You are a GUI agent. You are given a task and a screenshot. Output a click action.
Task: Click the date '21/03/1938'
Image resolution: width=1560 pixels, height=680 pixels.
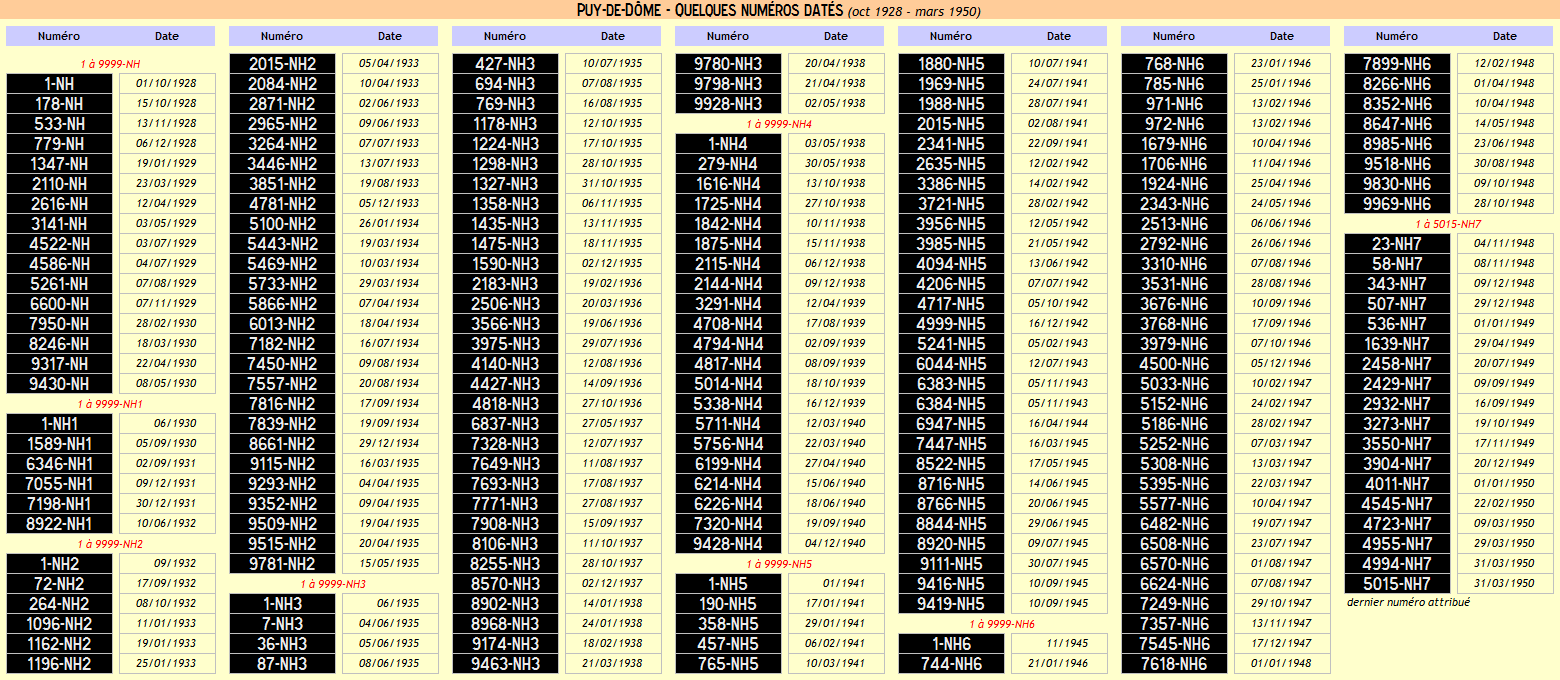[x=612, y=664]
